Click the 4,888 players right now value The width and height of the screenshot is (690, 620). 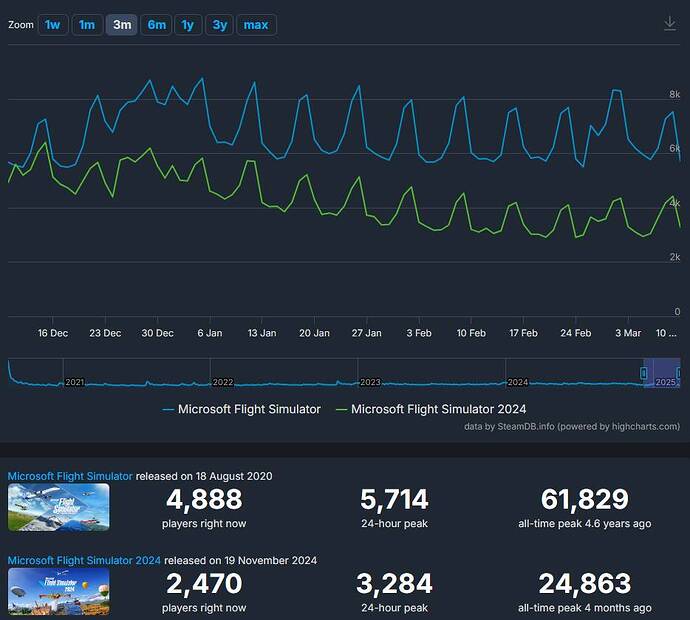[204, 499]
